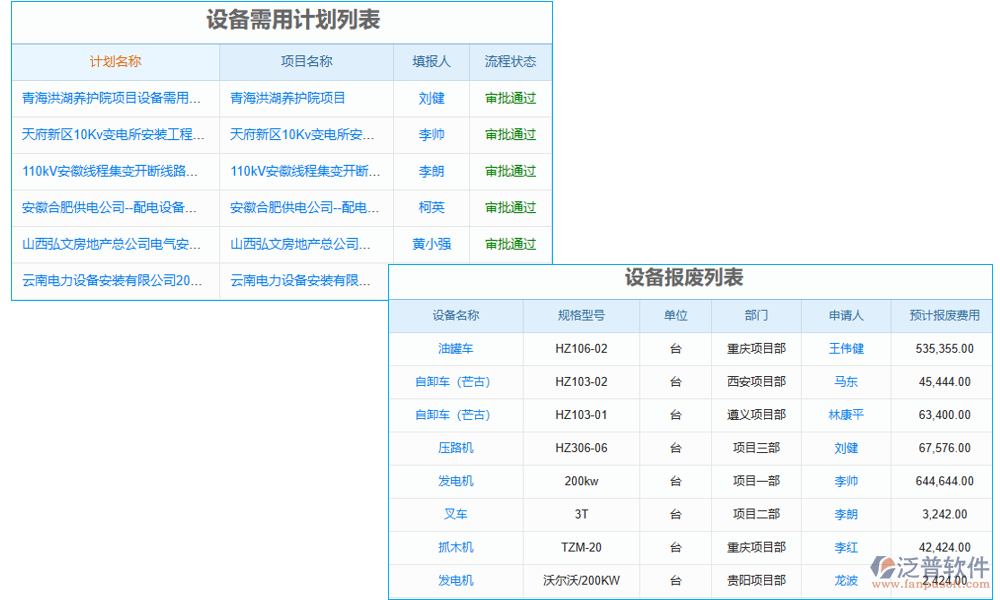This screenshot has width=1000, height=600.
Task: Select the 压路机 equipment entry
Action: click(x=455, y=448)
